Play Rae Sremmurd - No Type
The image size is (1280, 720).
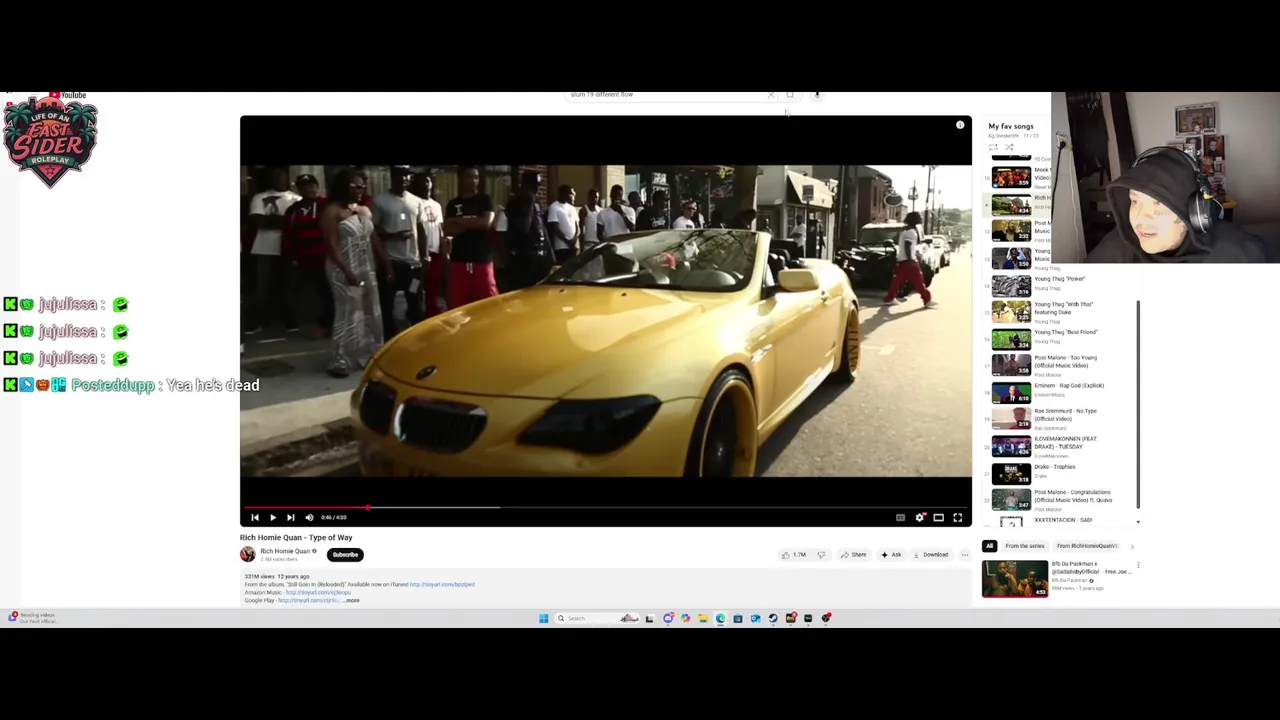[x=1060, y=418]
